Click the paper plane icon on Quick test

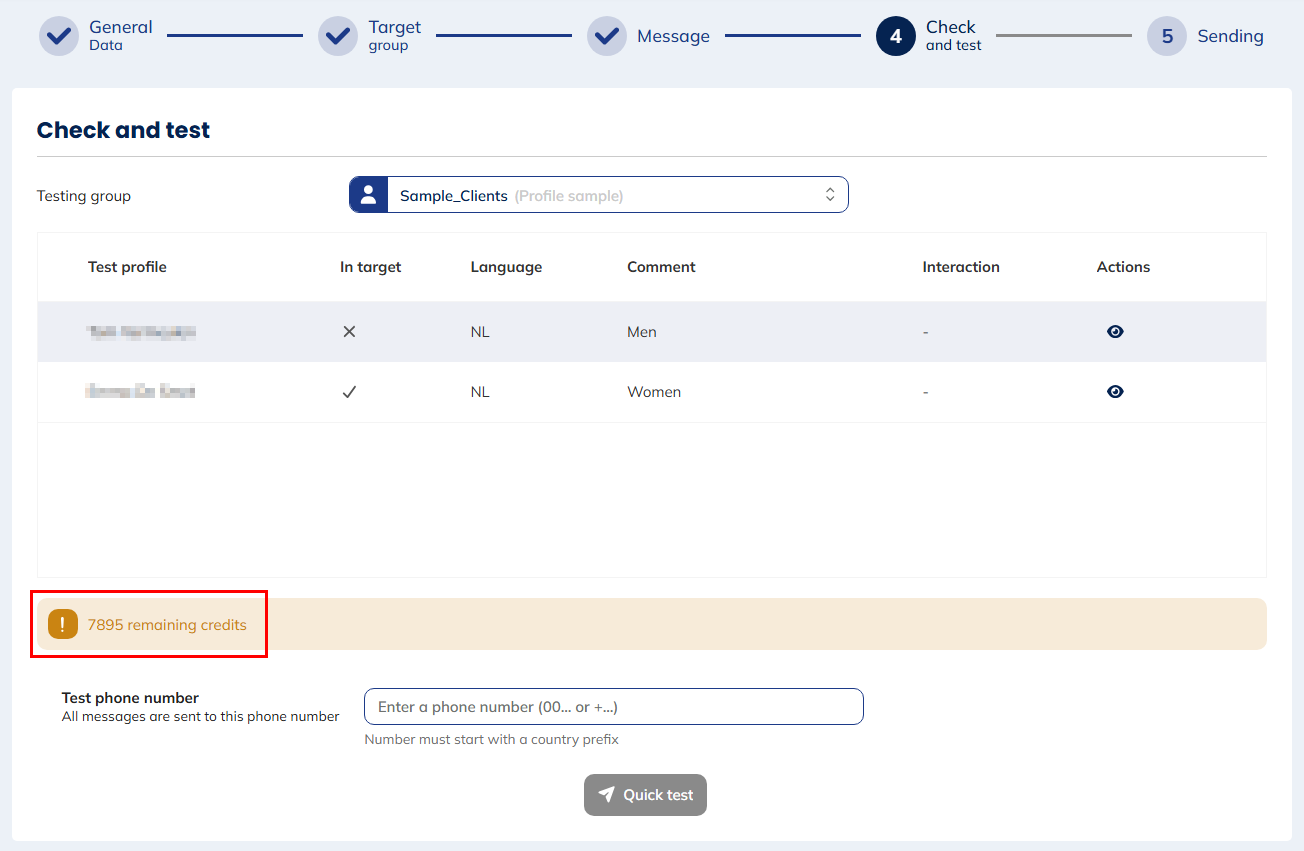[606, 795]
